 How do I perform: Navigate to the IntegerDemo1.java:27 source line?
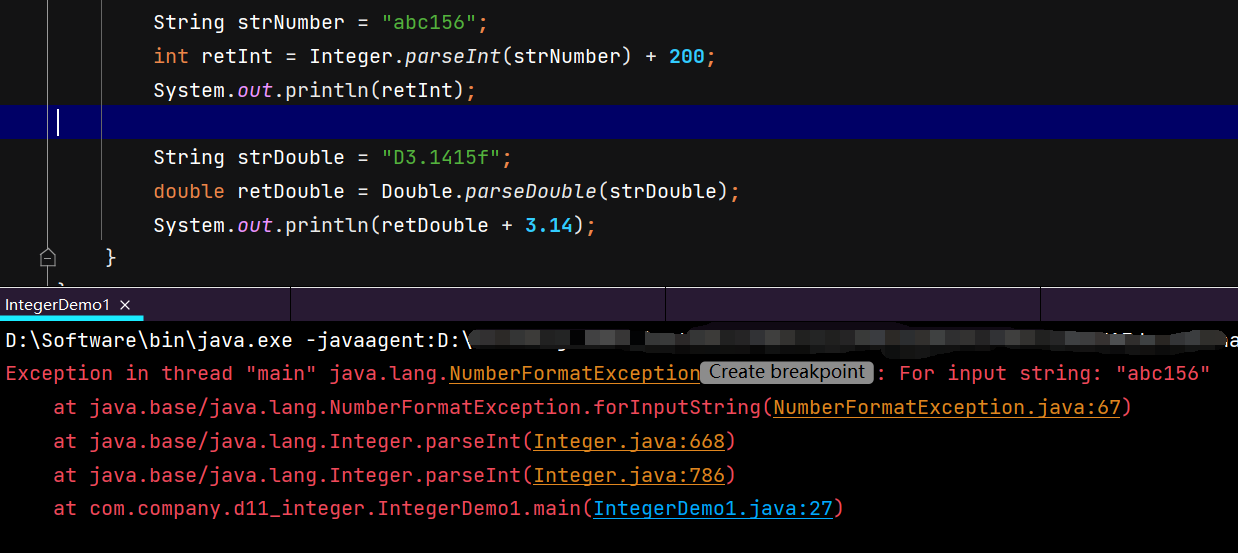pos(713,509)
